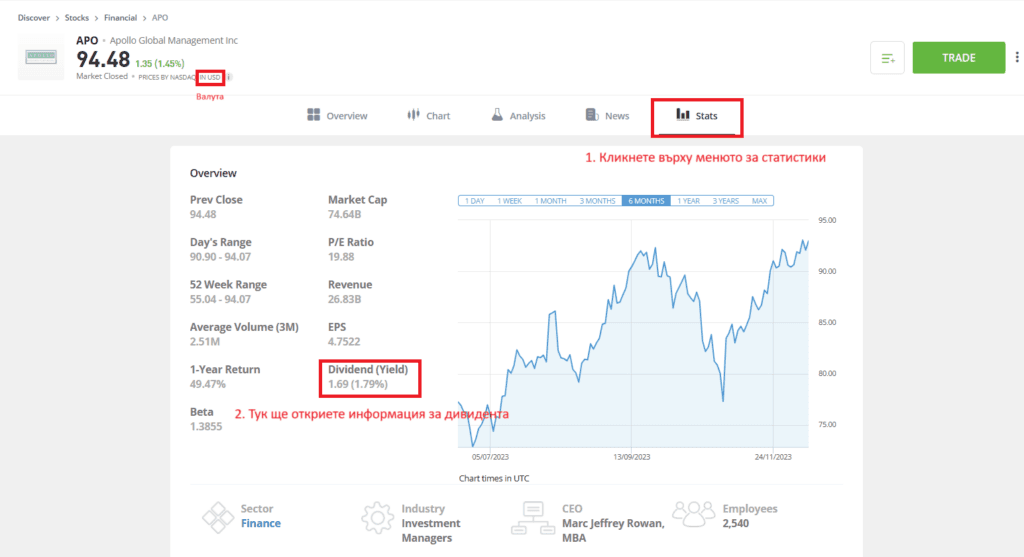Viewport: 1024px width, 557px height.
Task: Switch chart range to MAX
Action: coord(759,201)
